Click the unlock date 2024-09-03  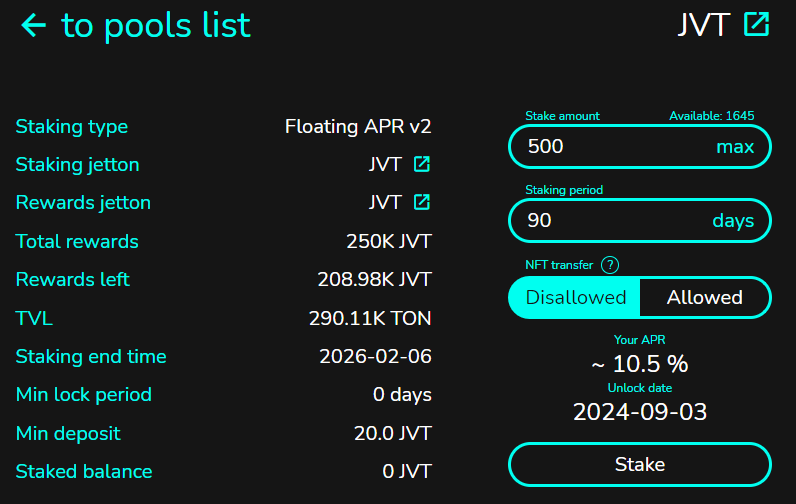[640, 411]
